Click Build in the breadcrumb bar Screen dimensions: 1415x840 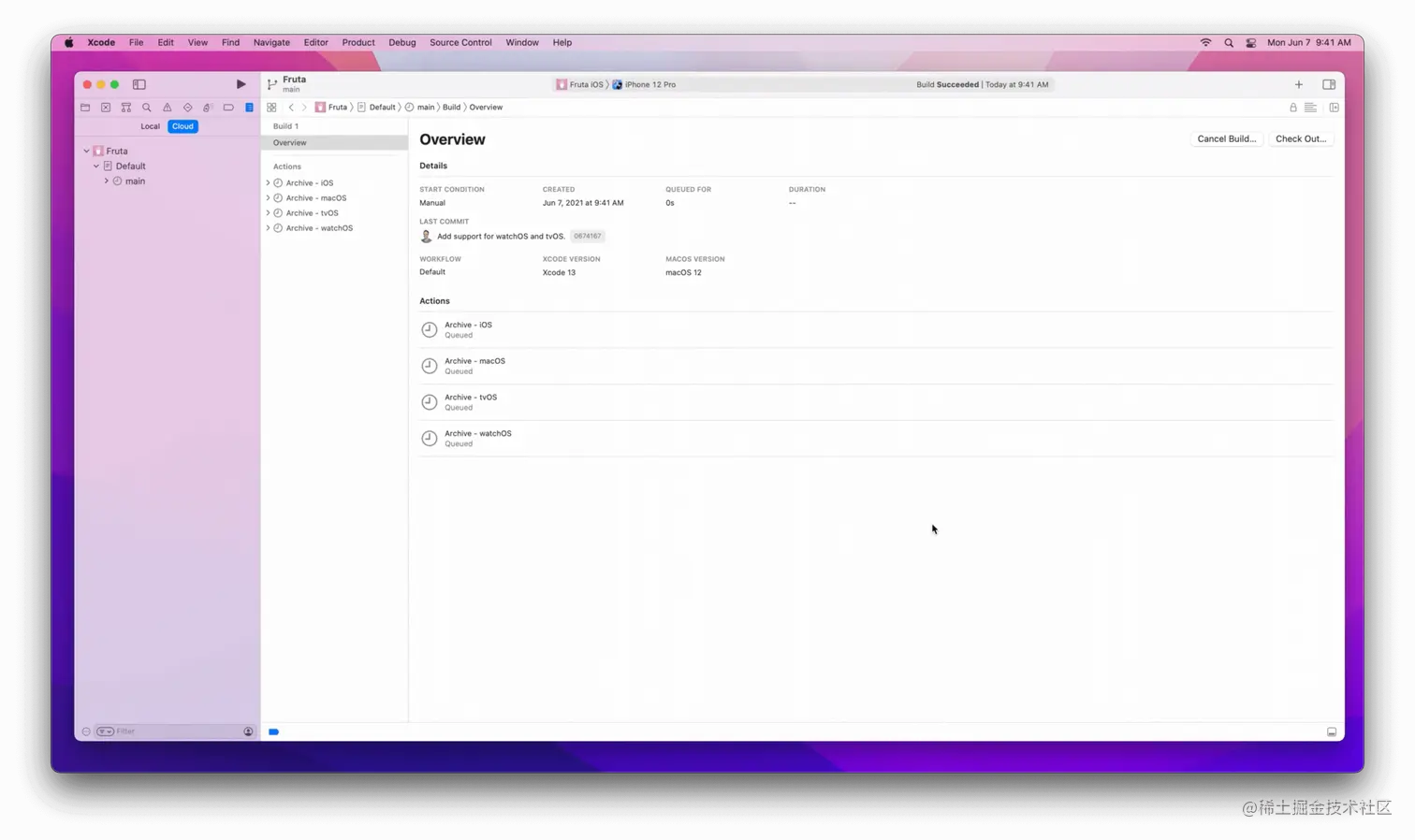coord(451,108)
